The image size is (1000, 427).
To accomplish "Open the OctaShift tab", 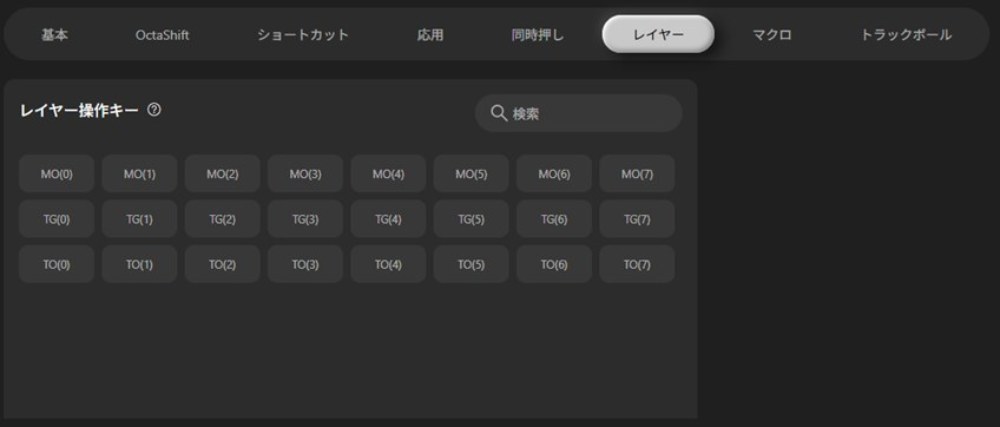I will (162, 34).
